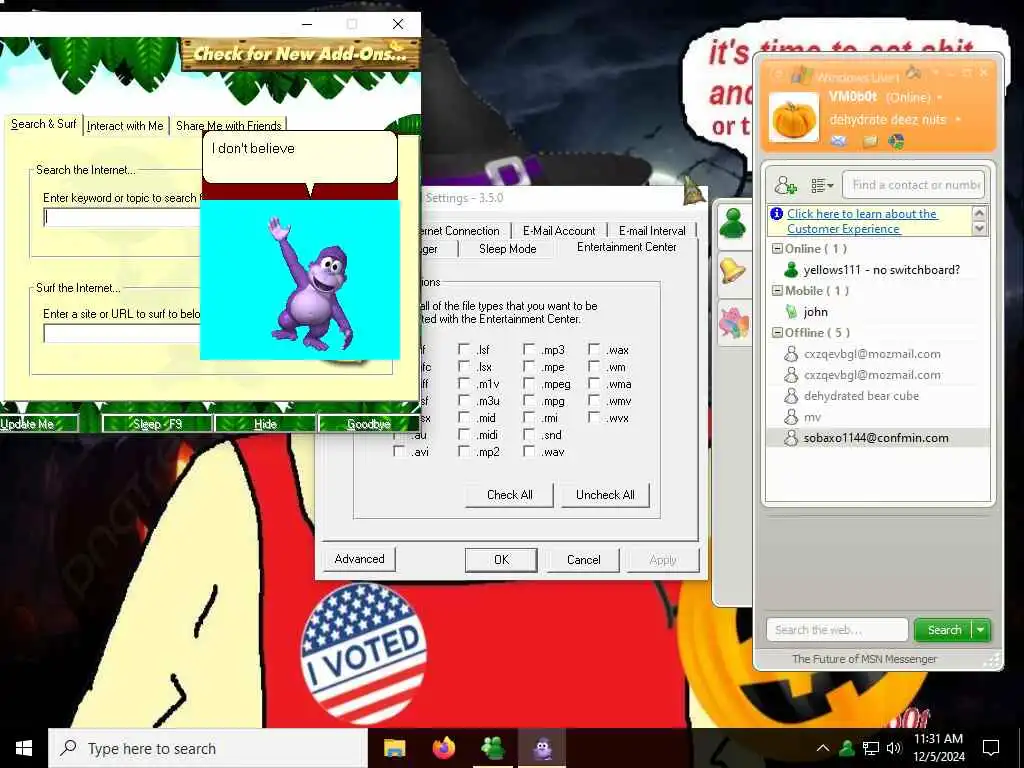Open the mail envelope icon in Messenger

(839, 140)
